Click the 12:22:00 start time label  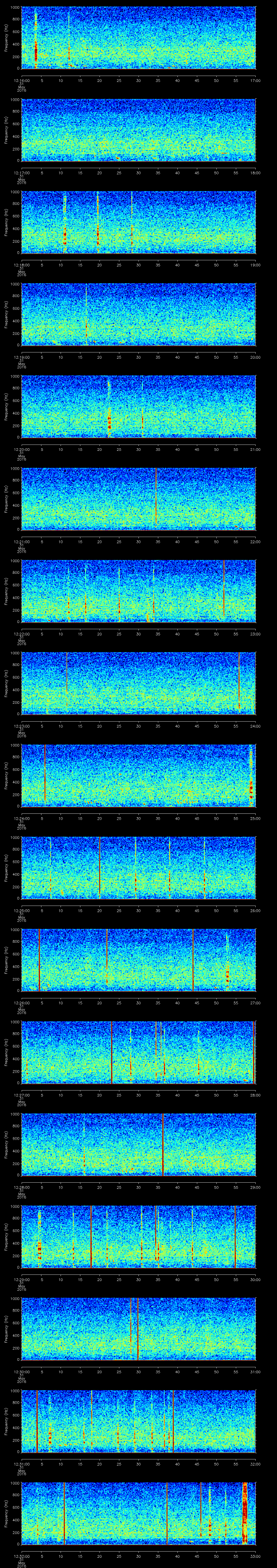tap(22, 634)
